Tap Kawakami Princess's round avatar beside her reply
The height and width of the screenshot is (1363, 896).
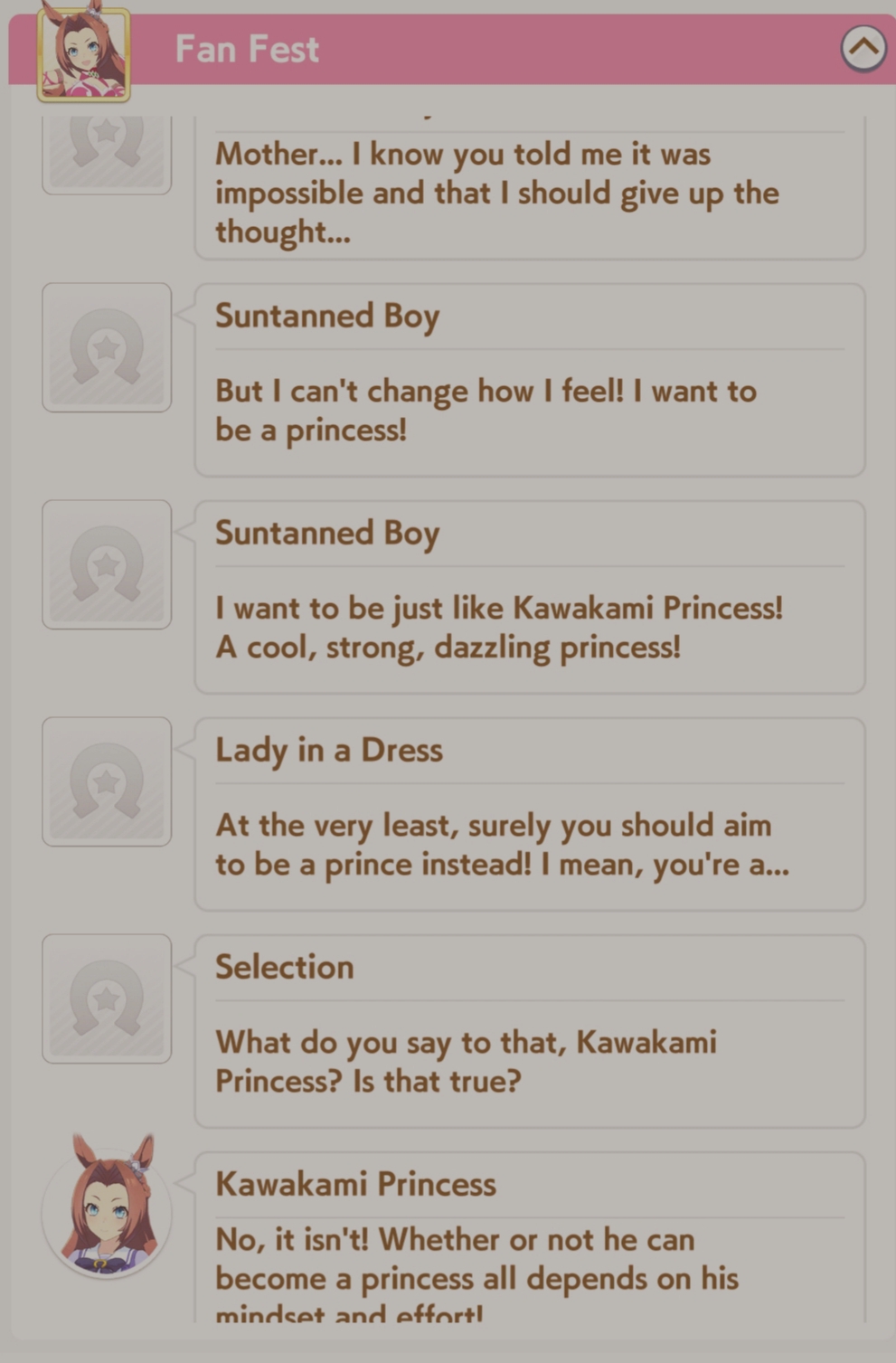107,1210
